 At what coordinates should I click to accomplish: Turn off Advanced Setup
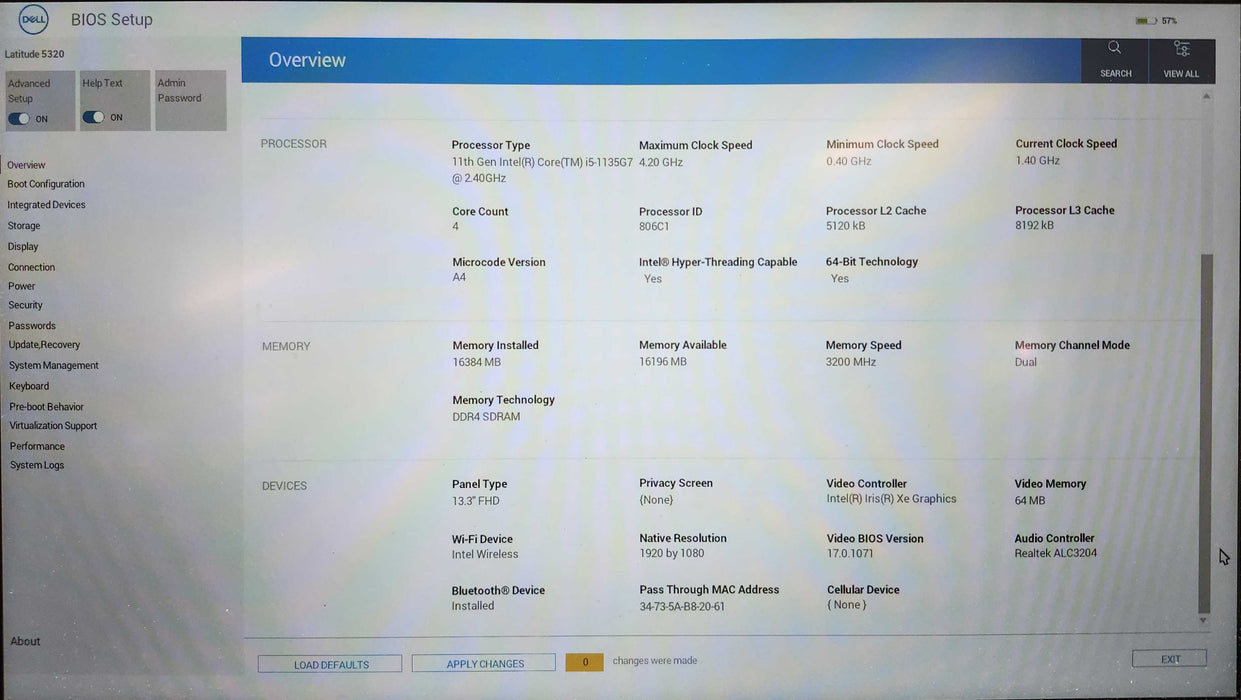pos(19,117)
